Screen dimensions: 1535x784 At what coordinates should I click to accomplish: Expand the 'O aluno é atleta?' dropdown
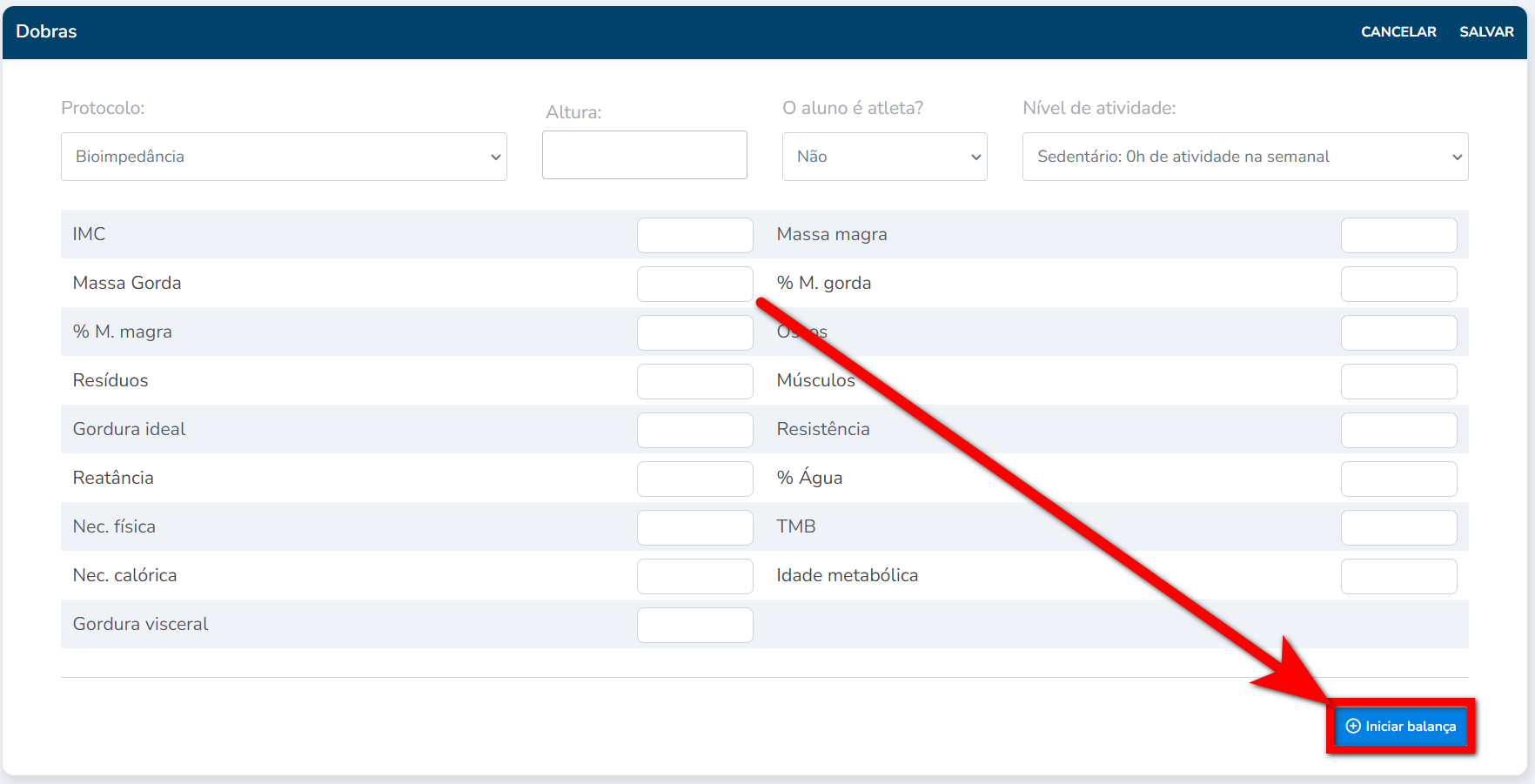click(884, 157)
